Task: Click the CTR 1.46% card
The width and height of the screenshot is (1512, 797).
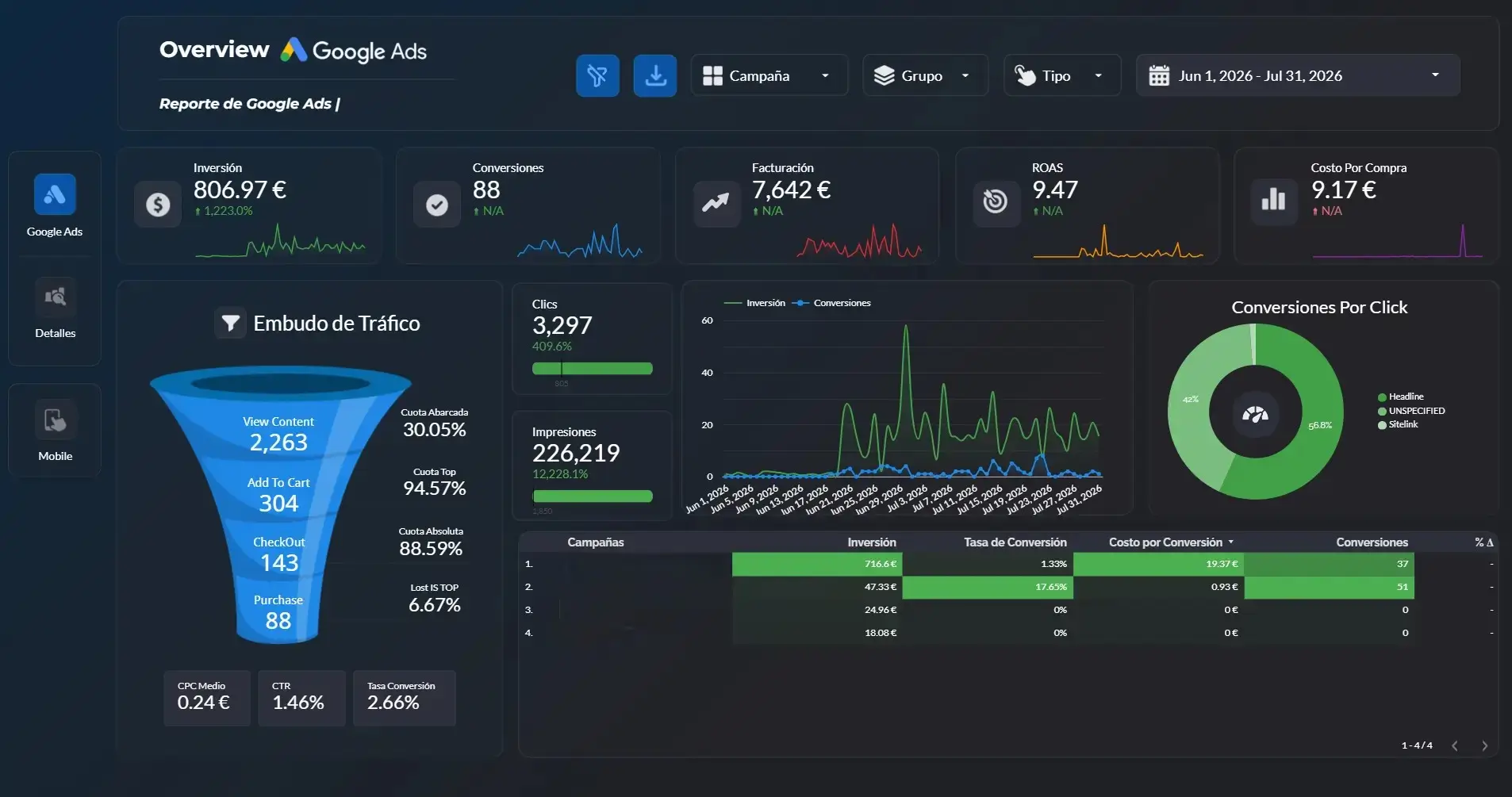Action: pyautogui.click(x=301, y=698)
